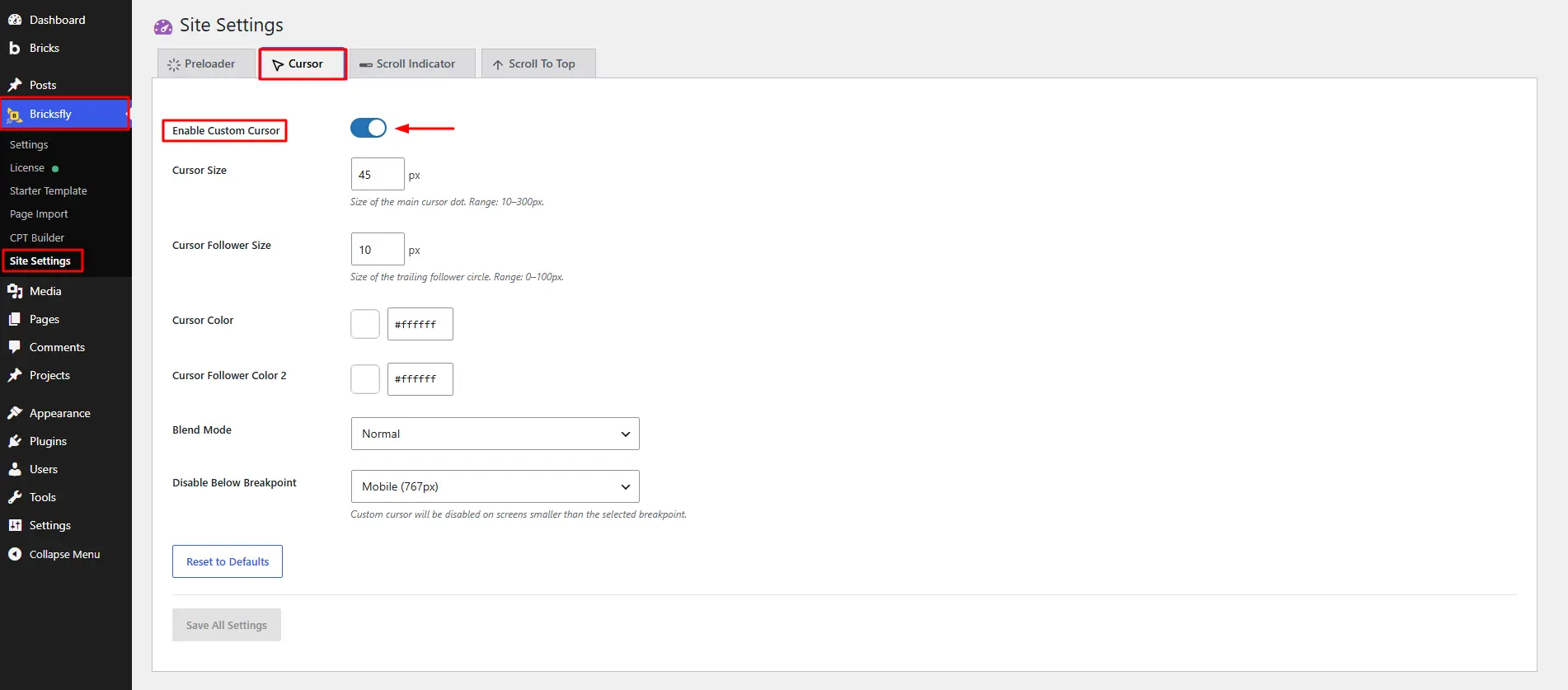Viewport: 1568px width, 690px height.
Task: Click the Enable Custom Cursor label
Action: pyautogui.click(x=226, y=130)
